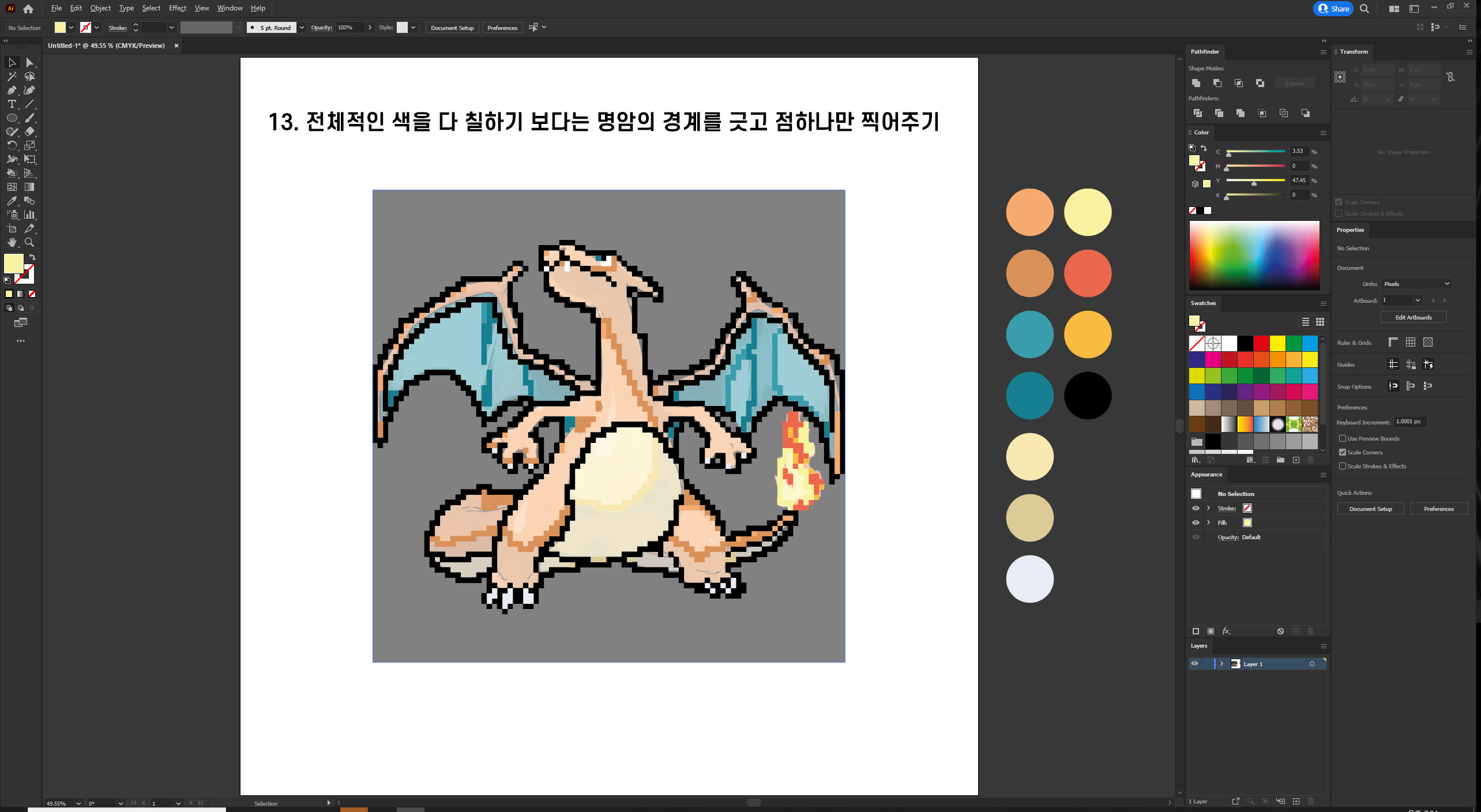This screenshot has width=1481, height=812.
Task: Adjust the Cyan slider in Color panel
Action: (1228, 154)
